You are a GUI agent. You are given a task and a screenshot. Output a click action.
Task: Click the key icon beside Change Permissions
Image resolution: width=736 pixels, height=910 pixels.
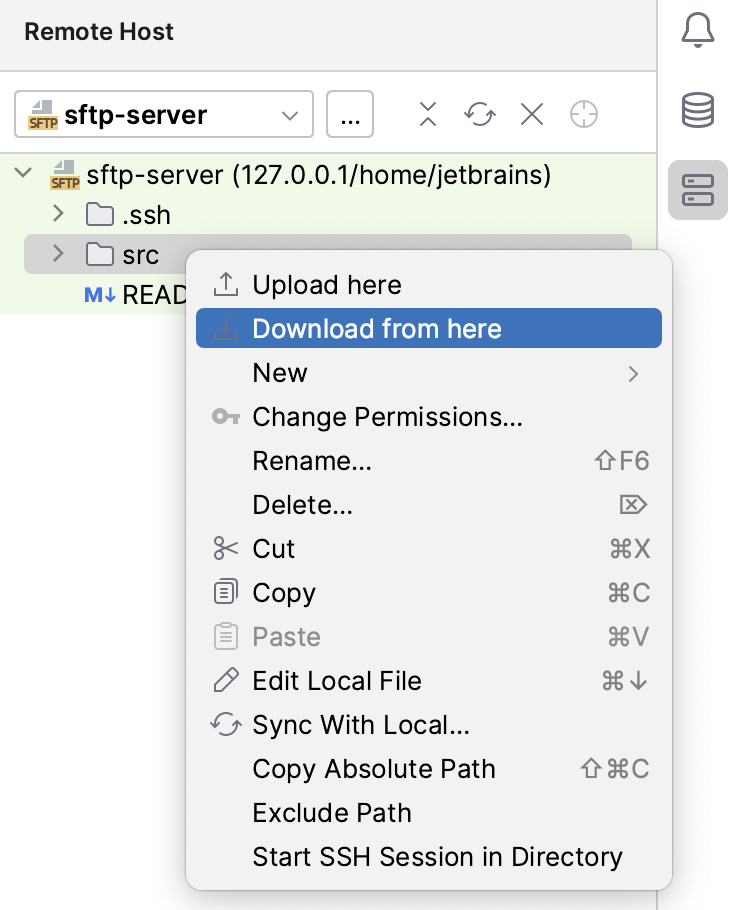pyautogui.click(x=226, y=416)
